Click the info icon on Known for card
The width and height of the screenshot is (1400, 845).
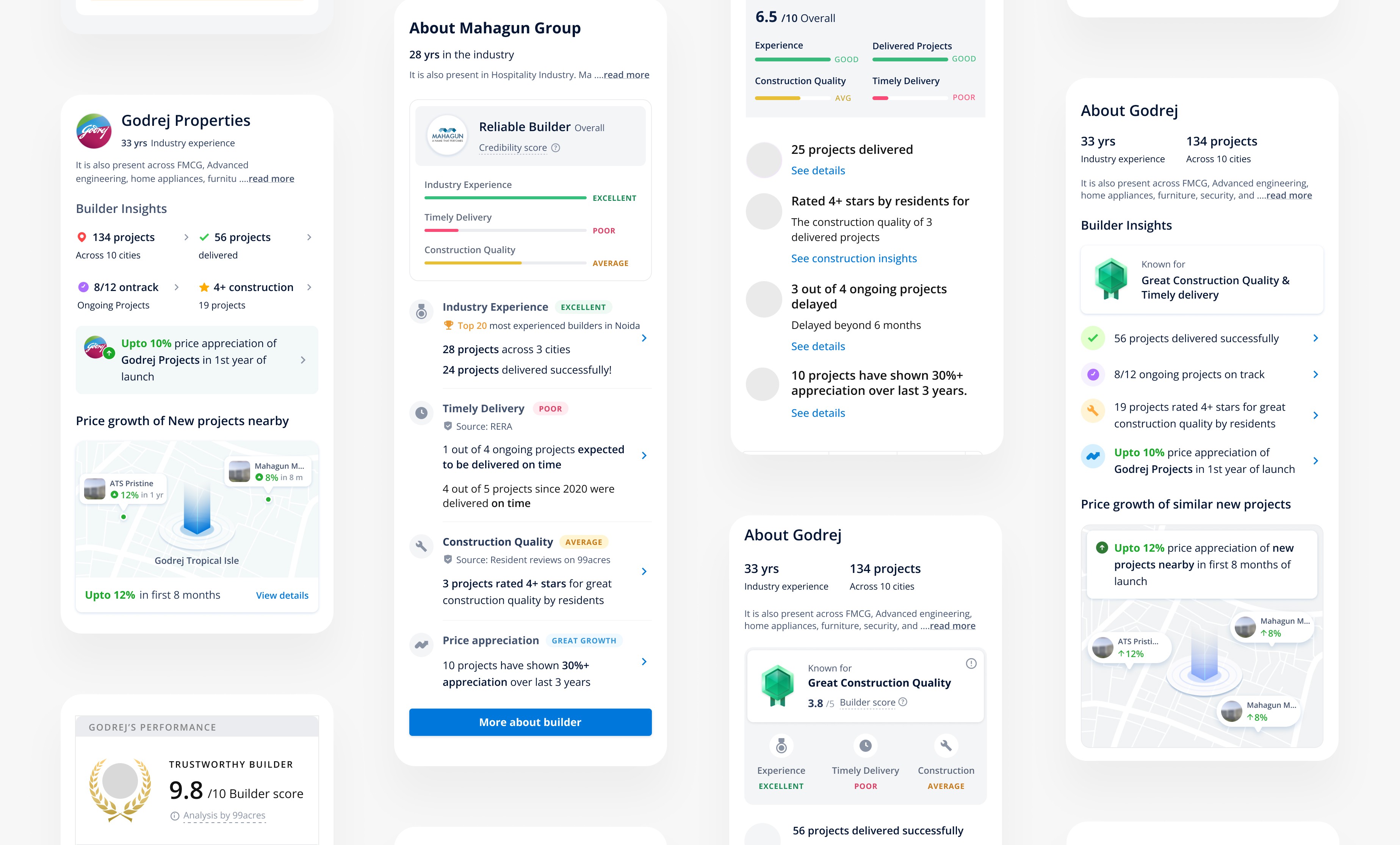[x=971, y=663]
